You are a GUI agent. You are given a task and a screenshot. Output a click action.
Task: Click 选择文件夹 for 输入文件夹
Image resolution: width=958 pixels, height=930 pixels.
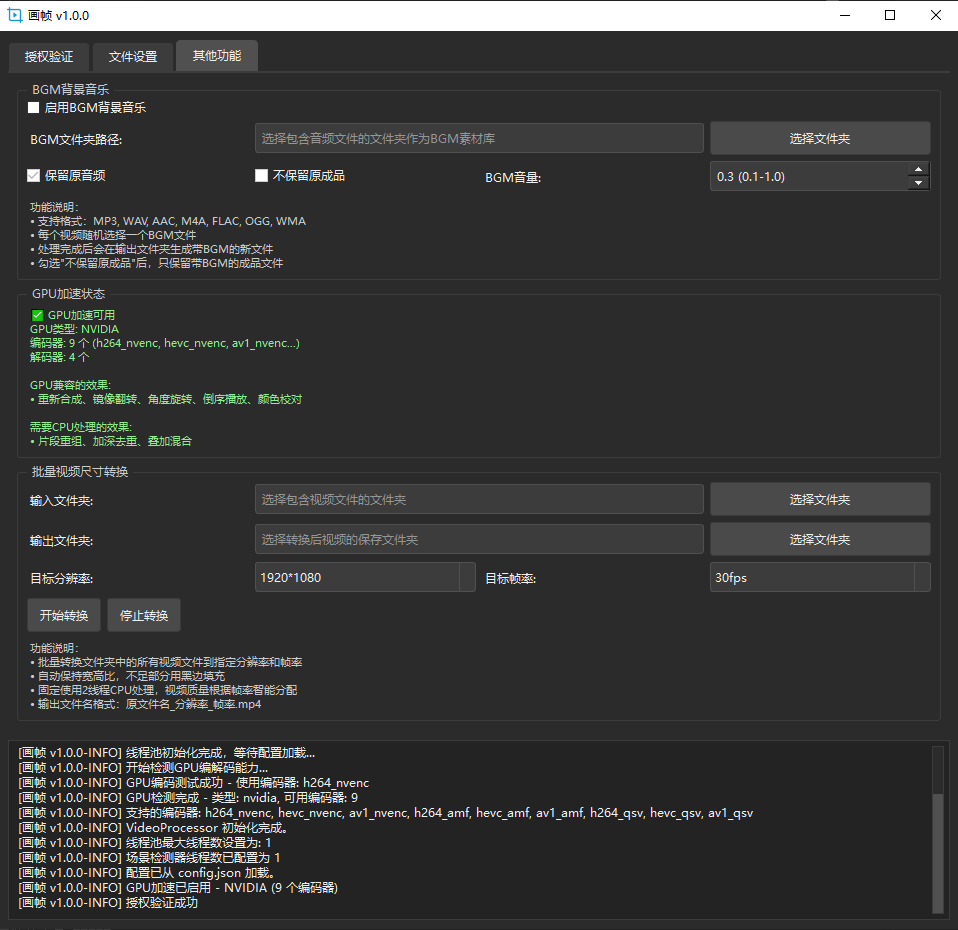(819, 499)
